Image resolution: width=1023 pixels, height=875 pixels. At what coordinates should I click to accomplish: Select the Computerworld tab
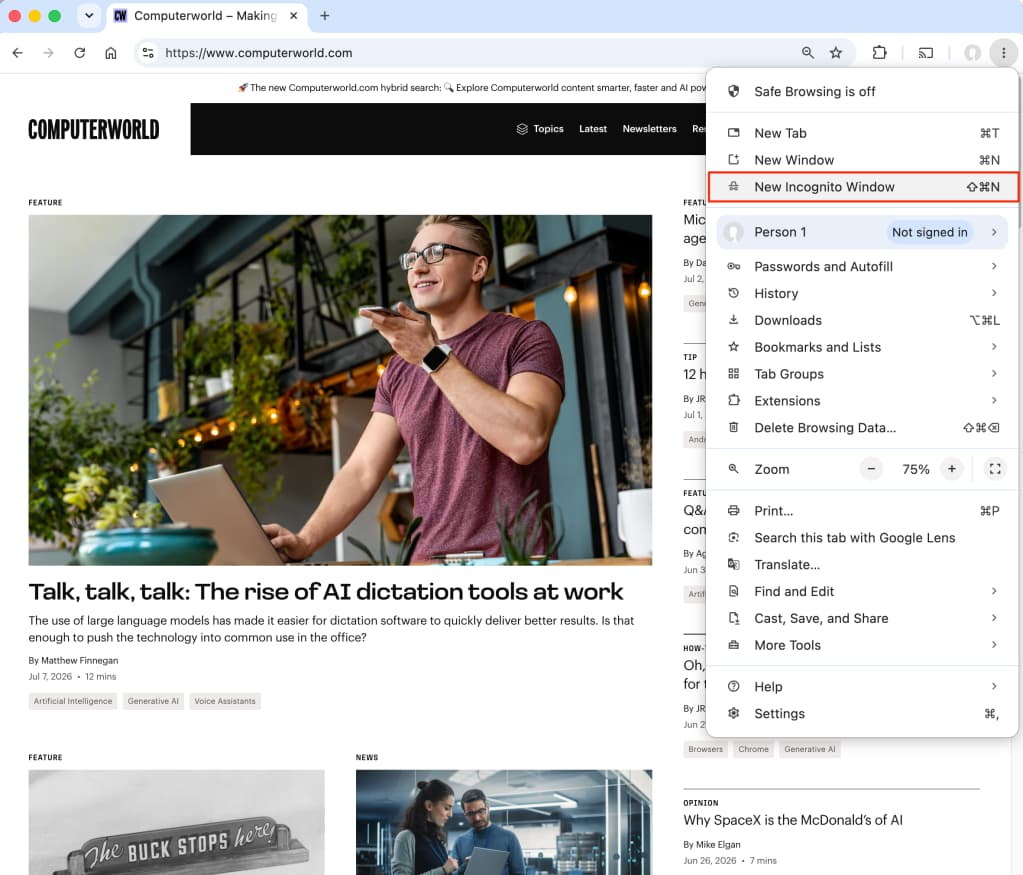coord(206,16)
